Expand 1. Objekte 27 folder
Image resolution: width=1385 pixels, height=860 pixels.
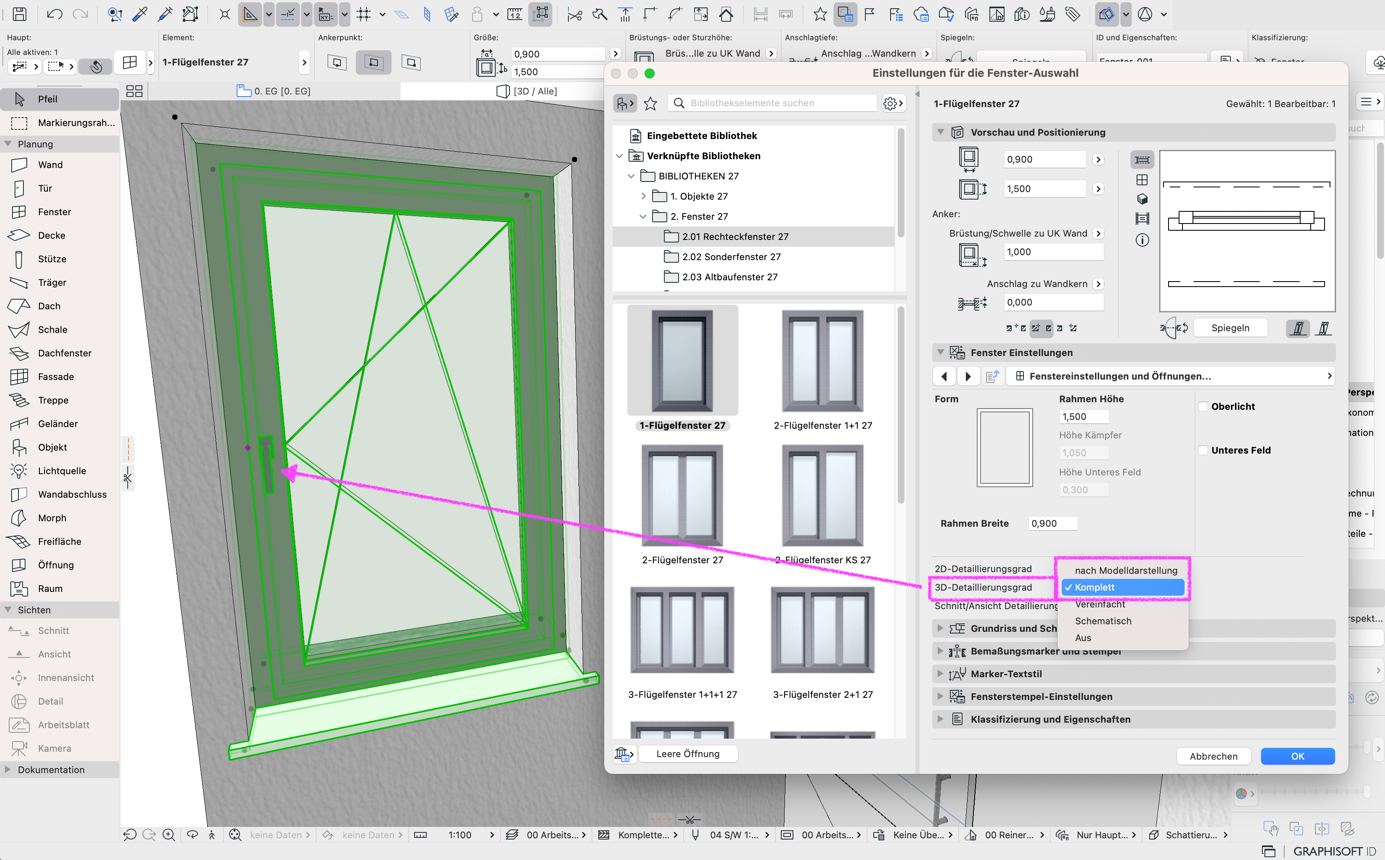click(644, 197)
